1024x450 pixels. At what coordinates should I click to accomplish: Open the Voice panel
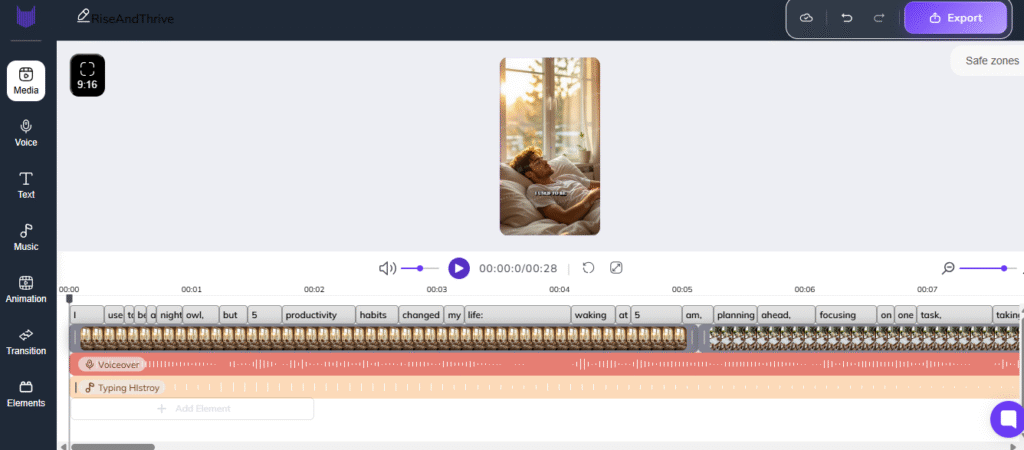point(26,133)
